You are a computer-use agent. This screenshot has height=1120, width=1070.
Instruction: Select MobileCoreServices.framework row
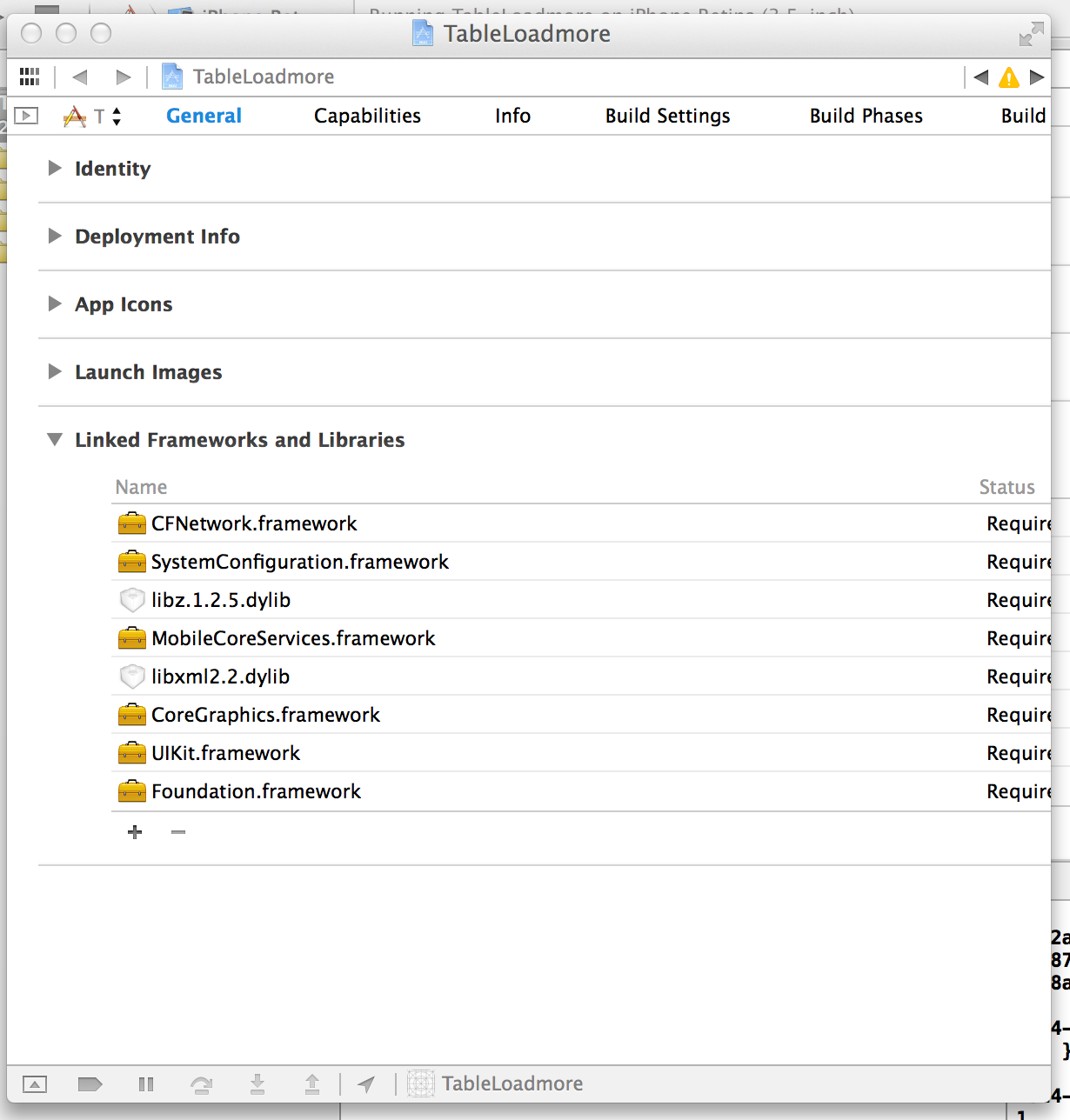(x=581, y=638)
